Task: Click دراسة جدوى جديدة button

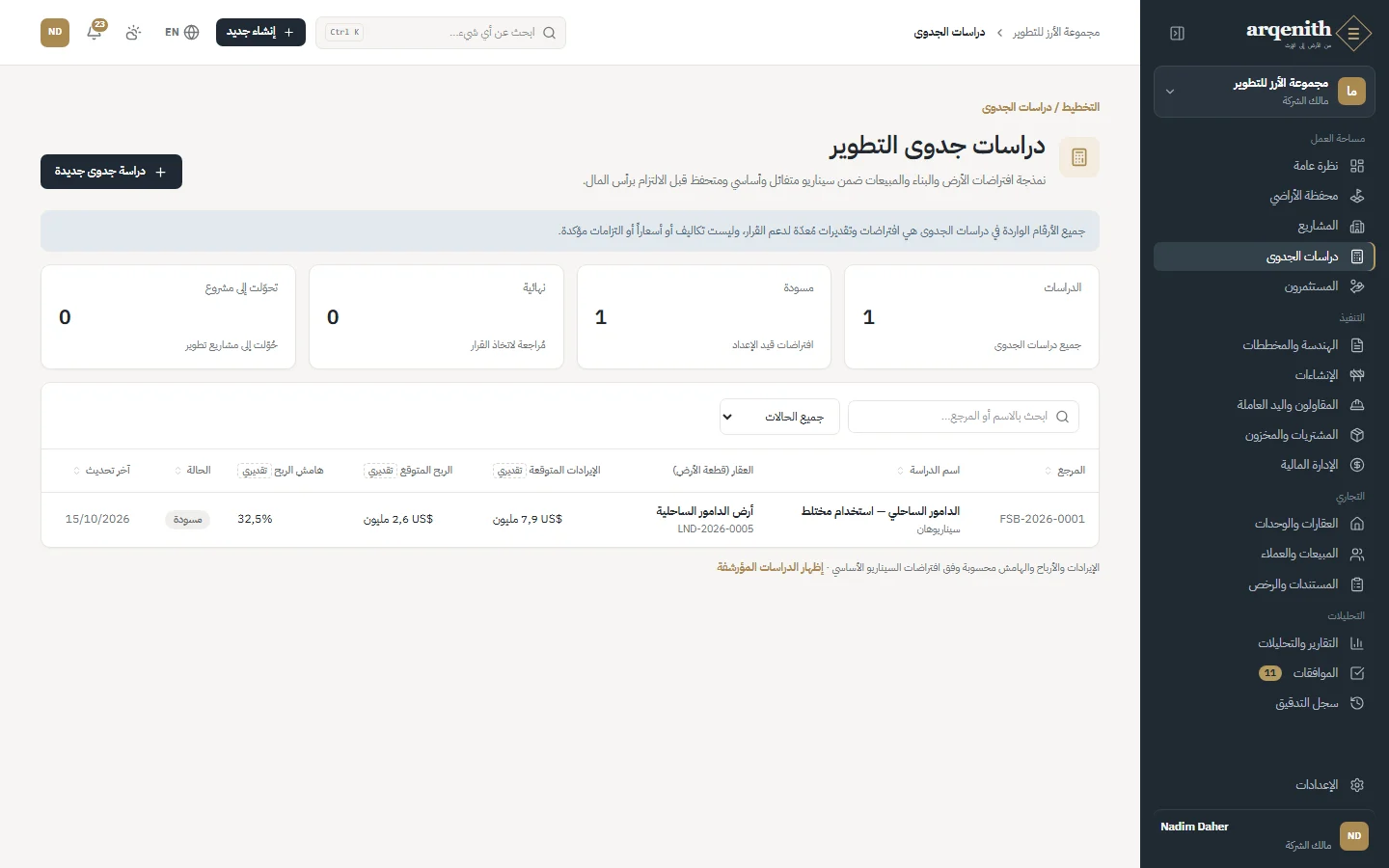Action: [x=111, y=172]
